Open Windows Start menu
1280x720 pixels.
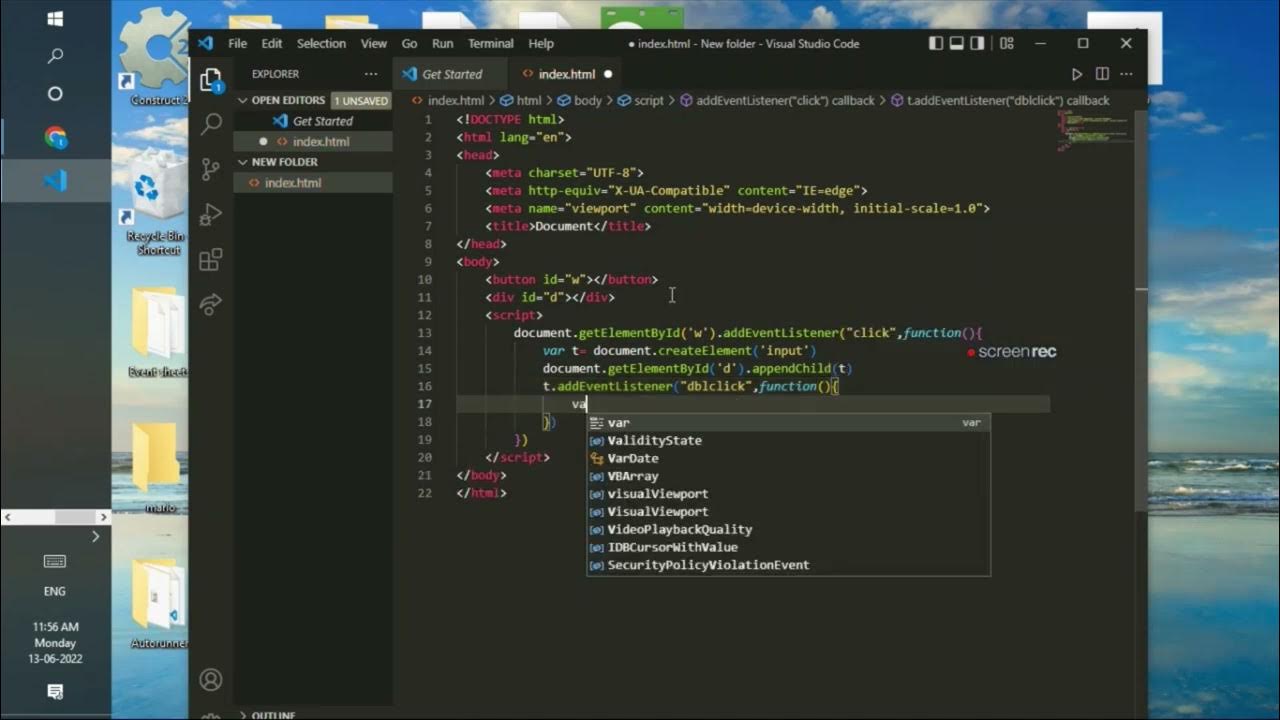click(55, 19)
